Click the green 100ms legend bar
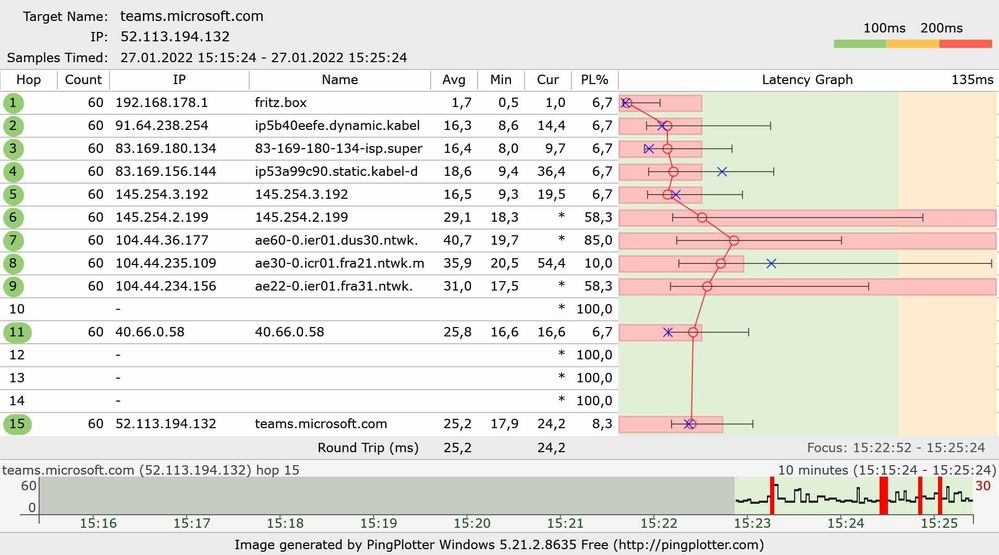 (860, 44)
